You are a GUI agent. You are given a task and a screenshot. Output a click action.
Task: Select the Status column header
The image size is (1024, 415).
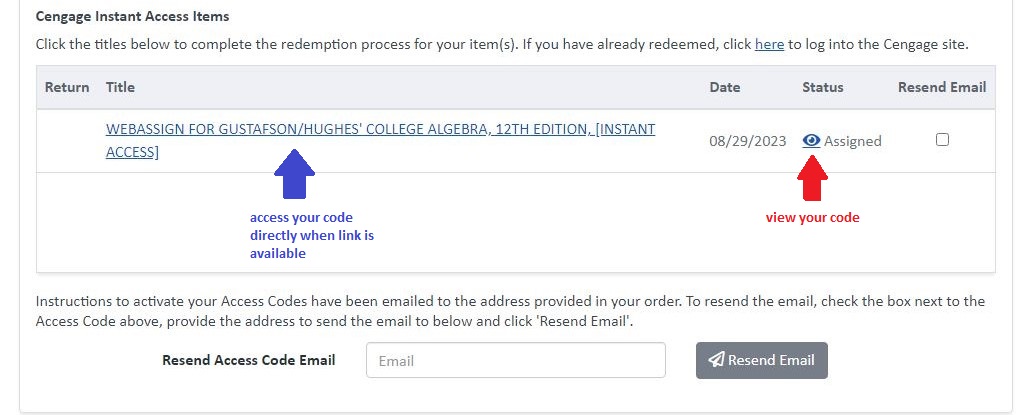(823, 87)
